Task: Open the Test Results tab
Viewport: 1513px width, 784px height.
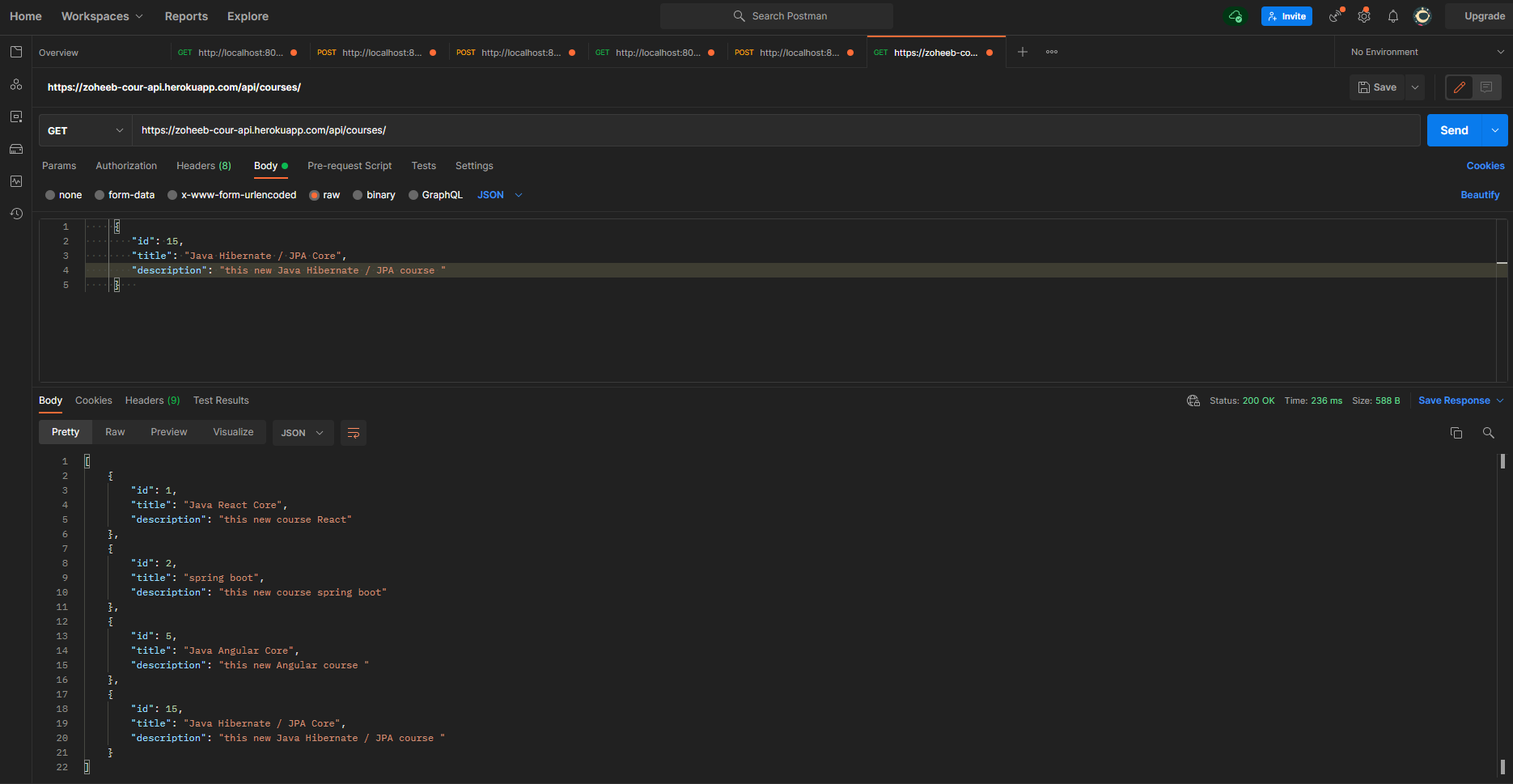Action: click(221, 400)
